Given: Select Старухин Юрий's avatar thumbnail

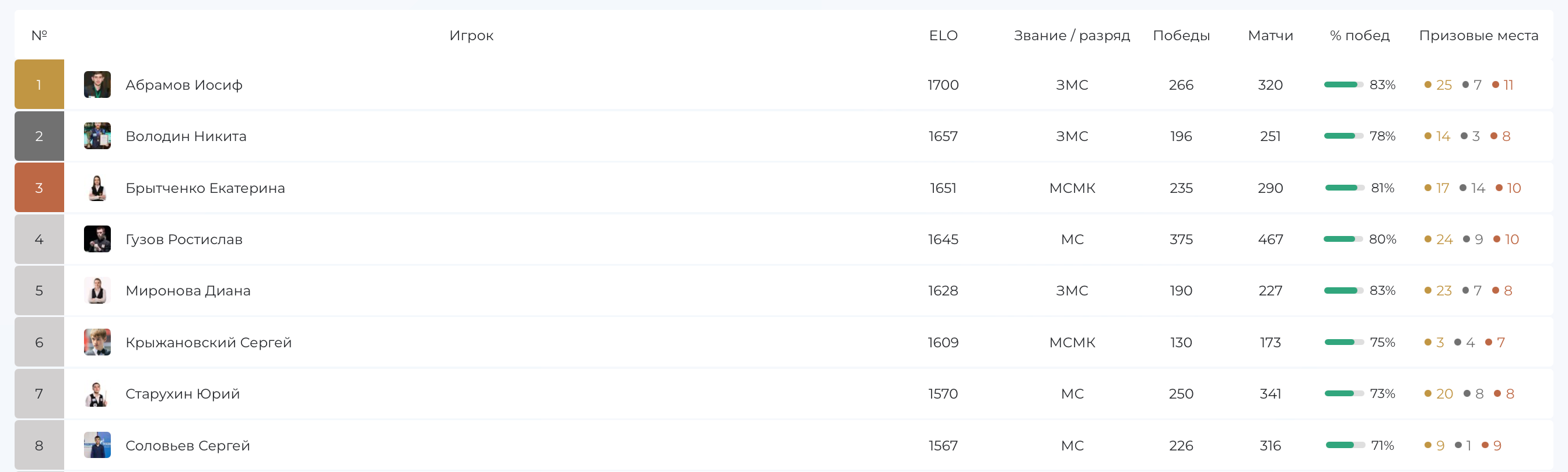Looking at the screenshot, I should tap(97, 393).
